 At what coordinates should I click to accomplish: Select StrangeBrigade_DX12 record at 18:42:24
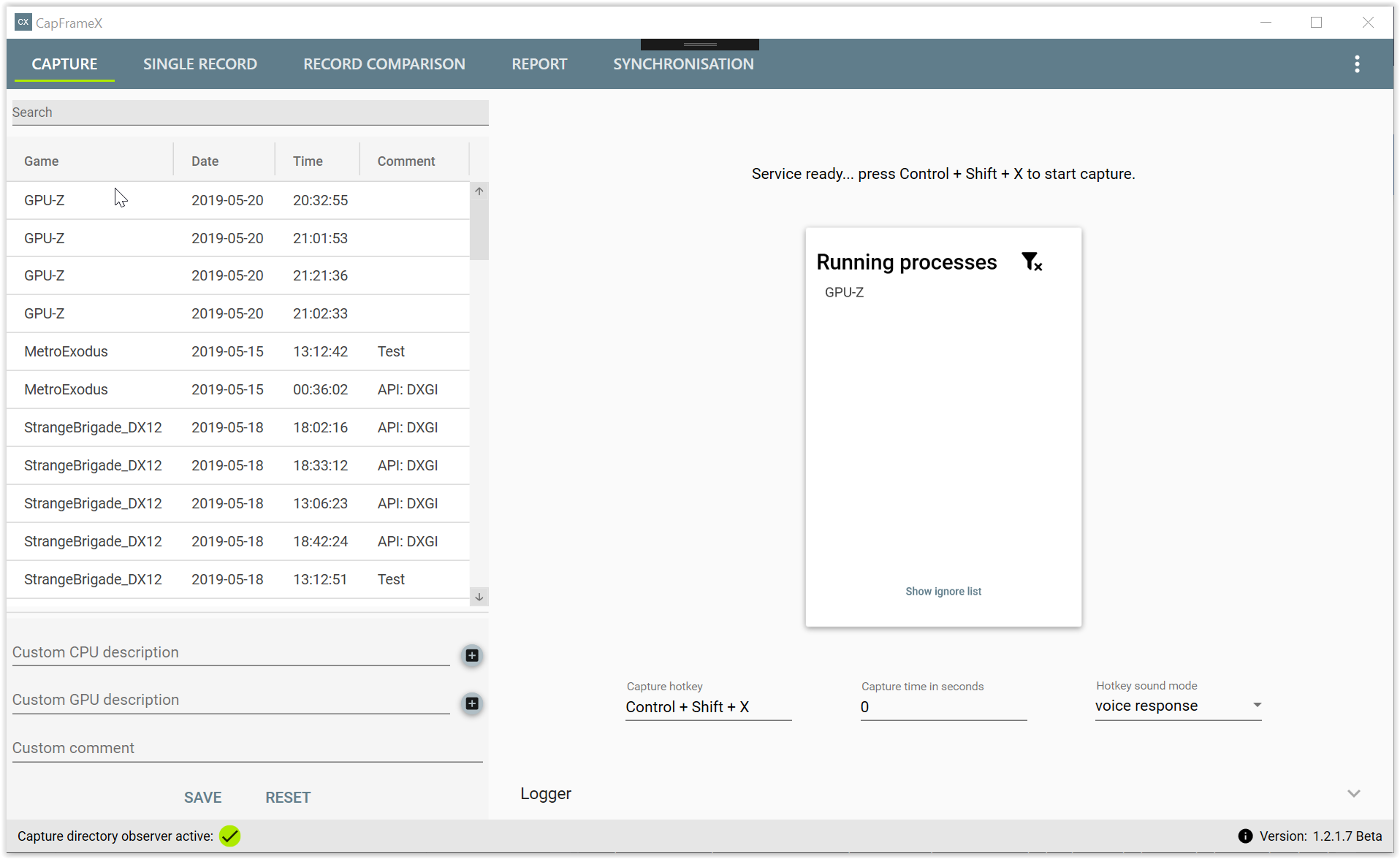pos(238,541)
